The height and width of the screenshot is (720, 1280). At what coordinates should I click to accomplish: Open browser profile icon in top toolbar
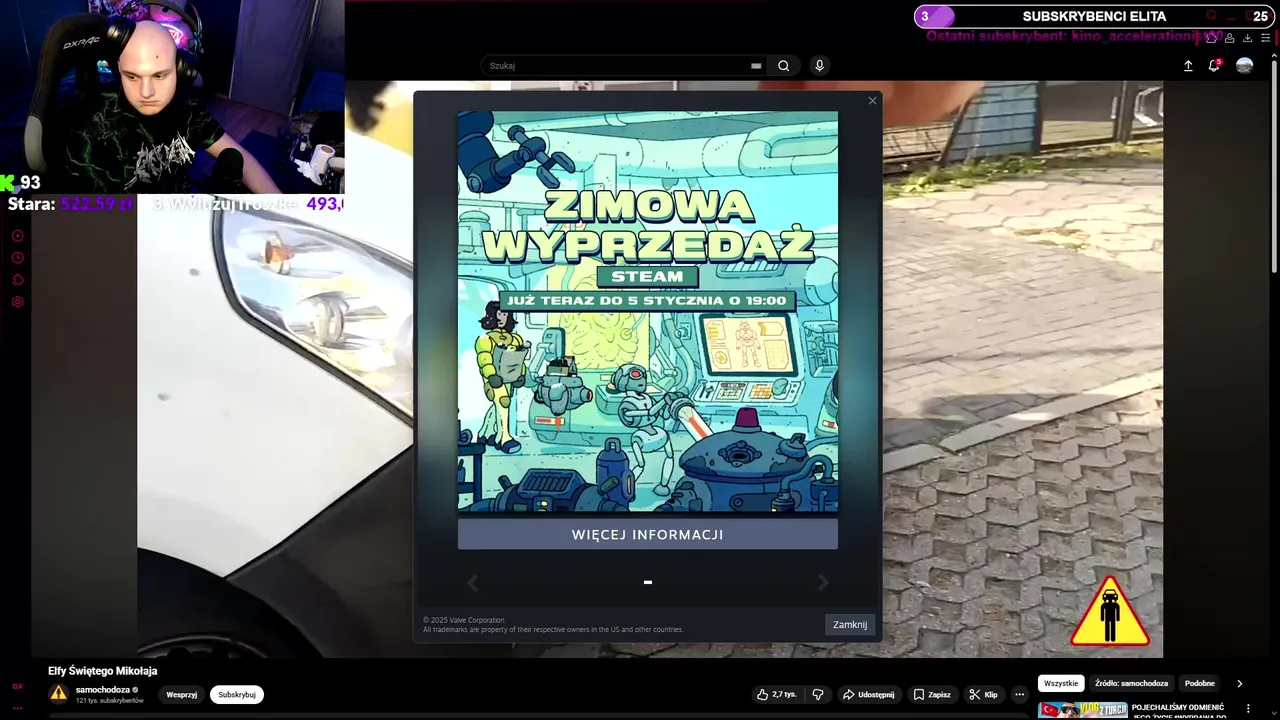(x=1229, y=38)
